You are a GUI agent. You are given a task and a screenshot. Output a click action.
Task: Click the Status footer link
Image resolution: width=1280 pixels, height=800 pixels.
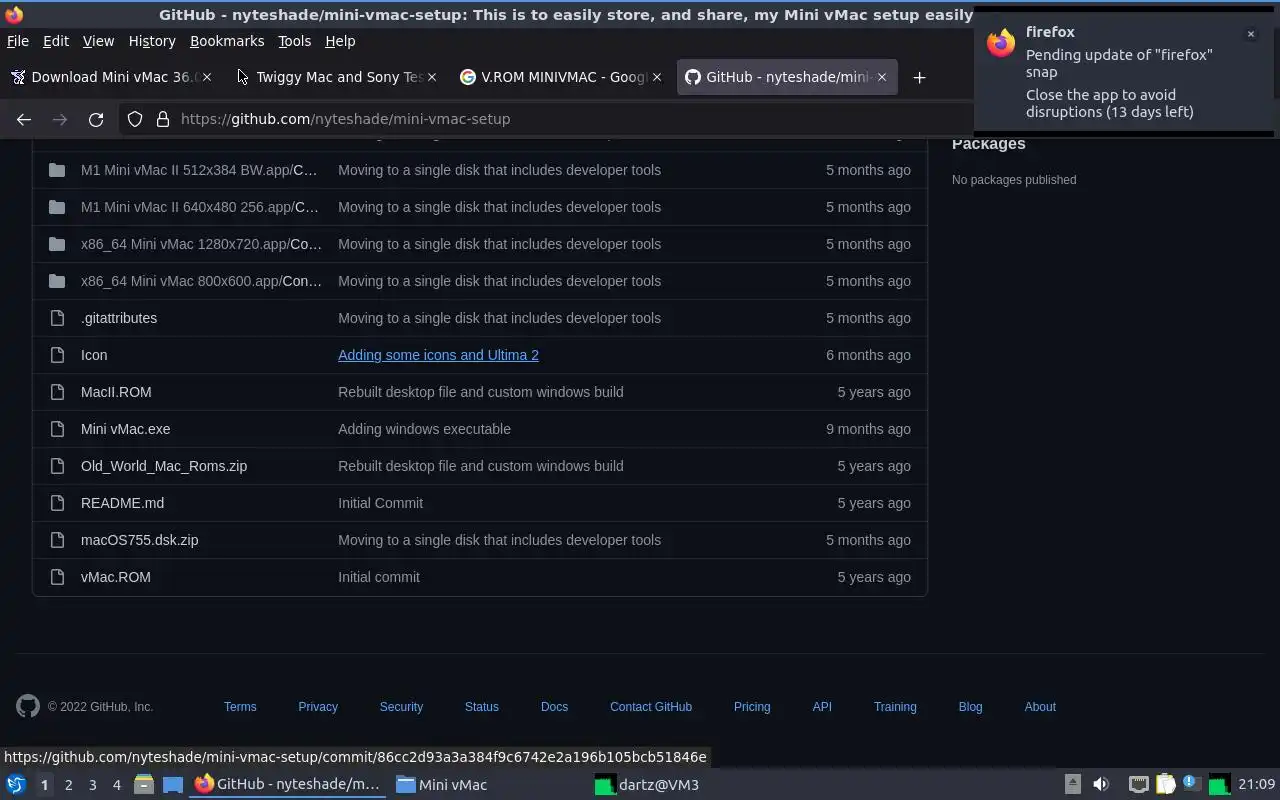[481, 707]
